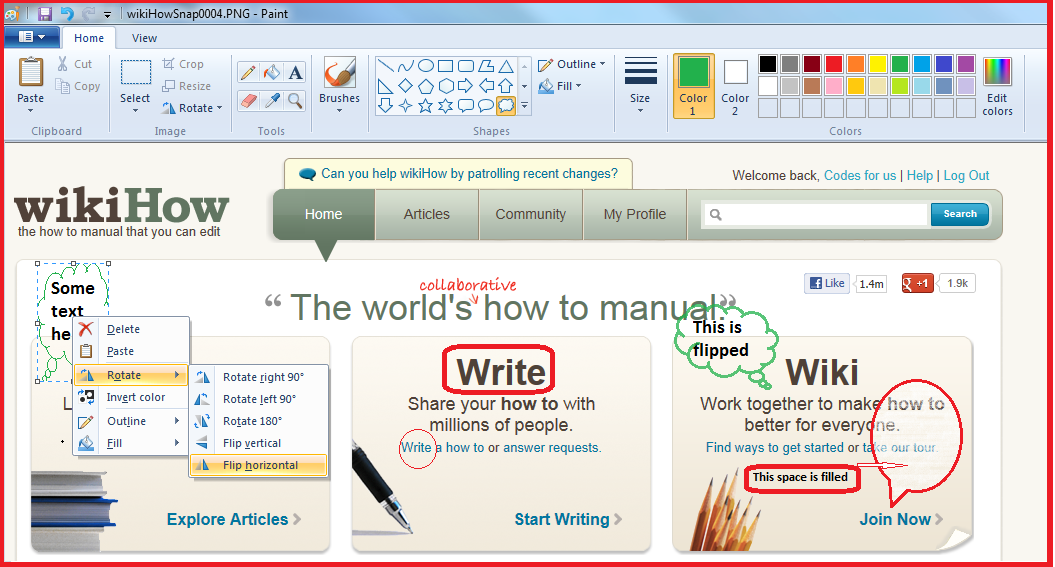The width and height of the screenshot is (1055, 567).
Task: Switch to the View ribbon tab
Action: coord(144,38)
